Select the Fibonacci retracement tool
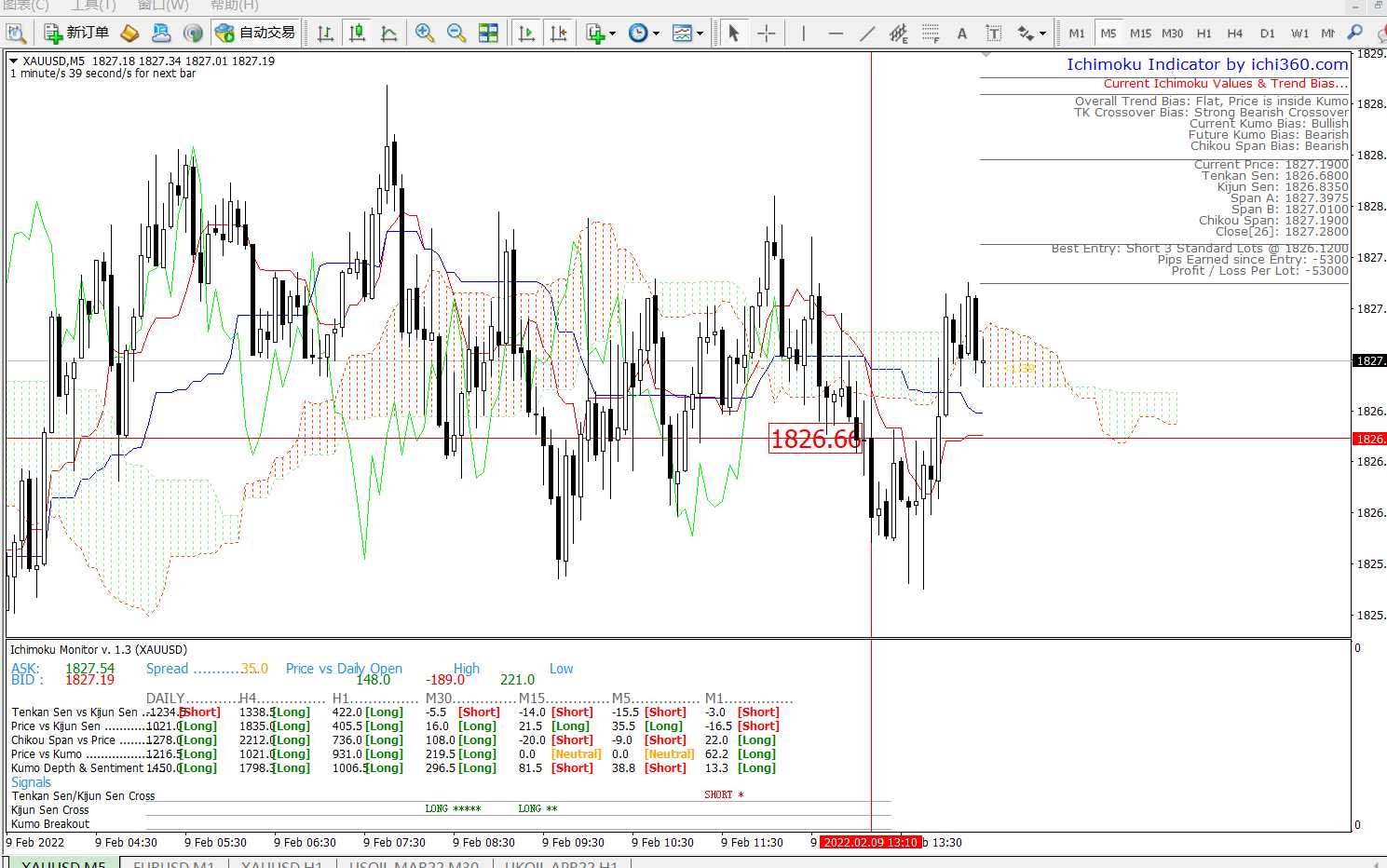 pos(930,34)
